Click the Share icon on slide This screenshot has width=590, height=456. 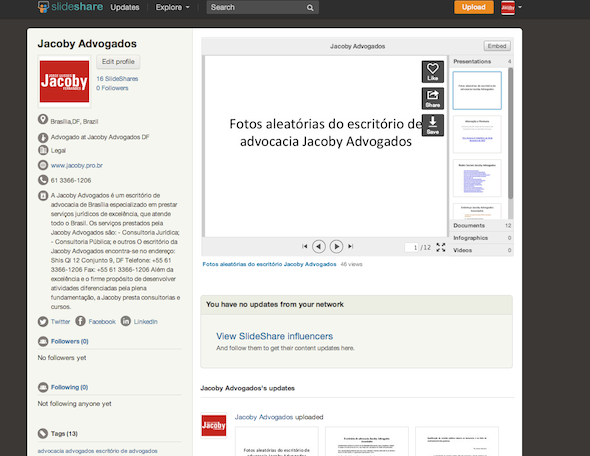pos(433,99)
